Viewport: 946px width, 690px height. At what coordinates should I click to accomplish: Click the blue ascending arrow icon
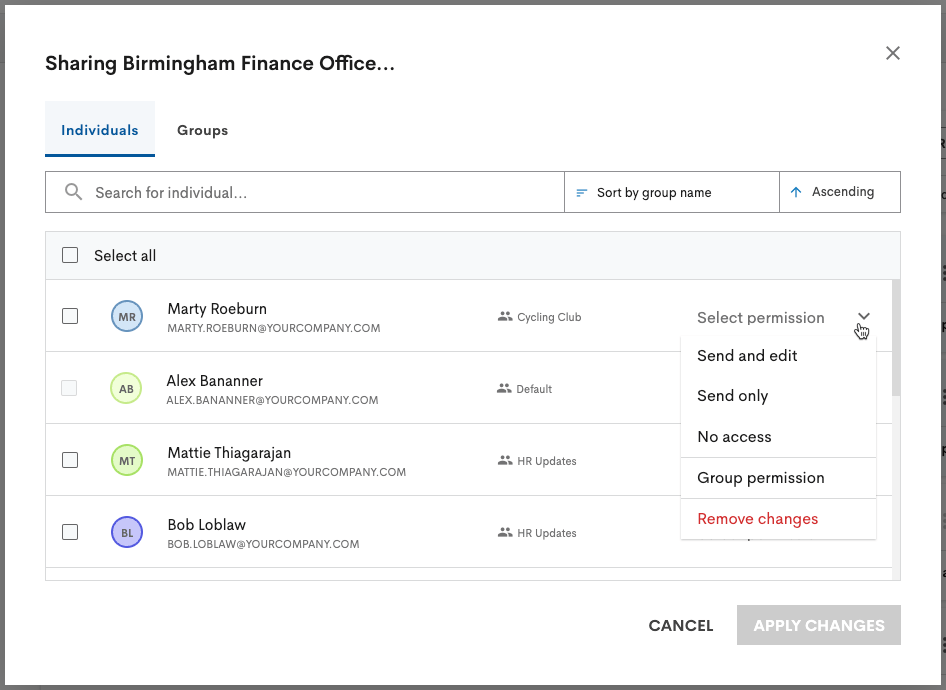796,191
